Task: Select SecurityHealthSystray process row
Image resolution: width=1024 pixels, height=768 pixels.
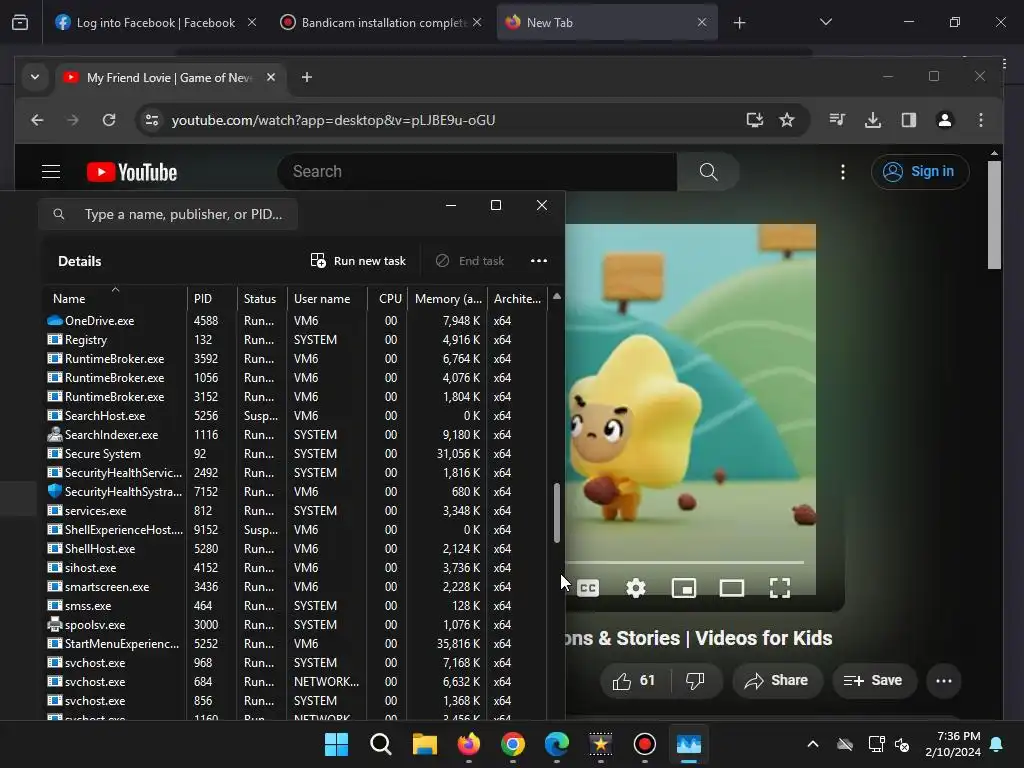Action: pos(295,492)
